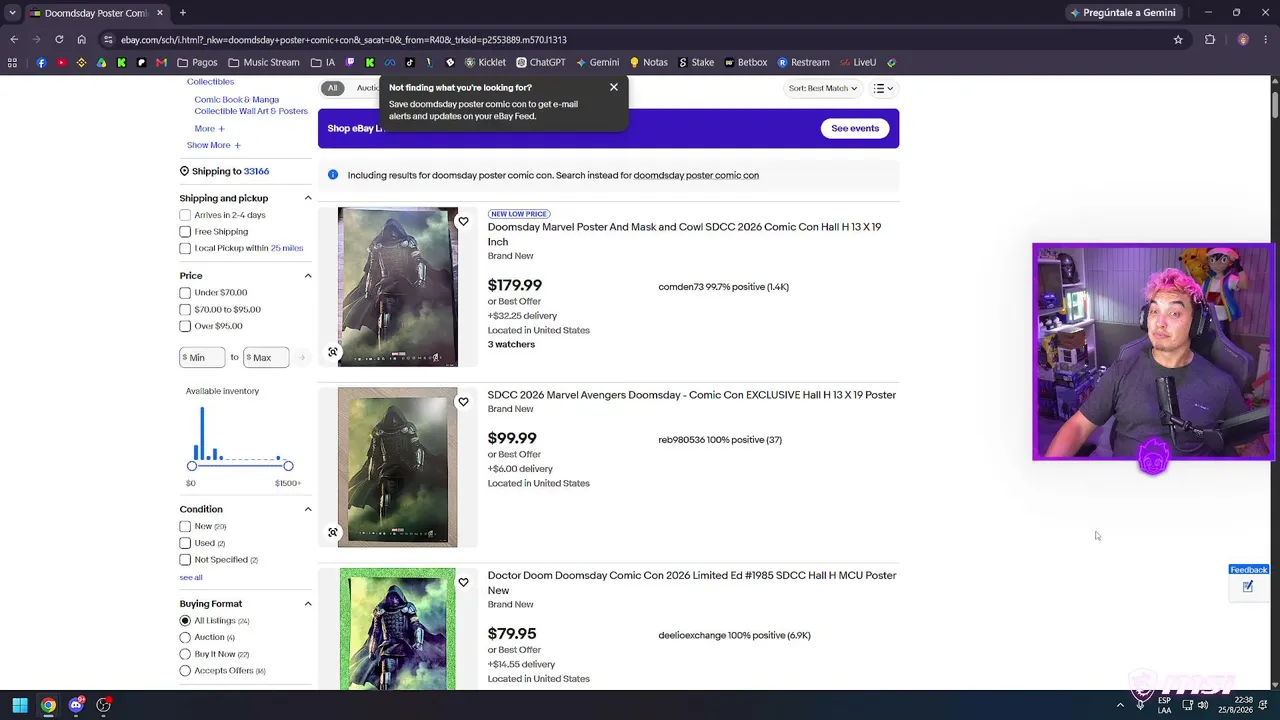1280x720 pixels.
Task: Open the list view options dropdown
Action: point(883,88)
